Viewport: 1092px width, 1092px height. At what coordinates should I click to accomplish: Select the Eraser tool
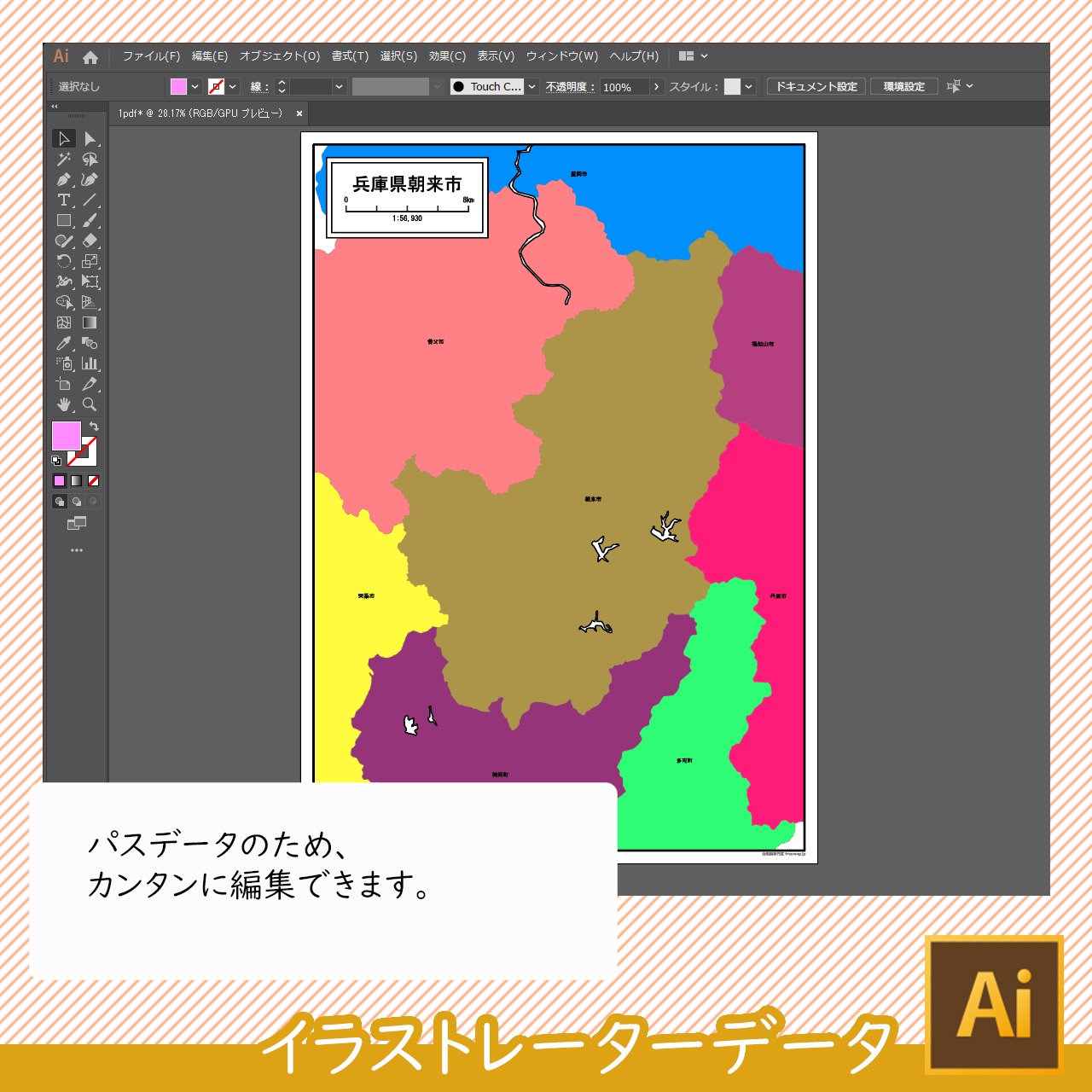(x=90, y=241)
